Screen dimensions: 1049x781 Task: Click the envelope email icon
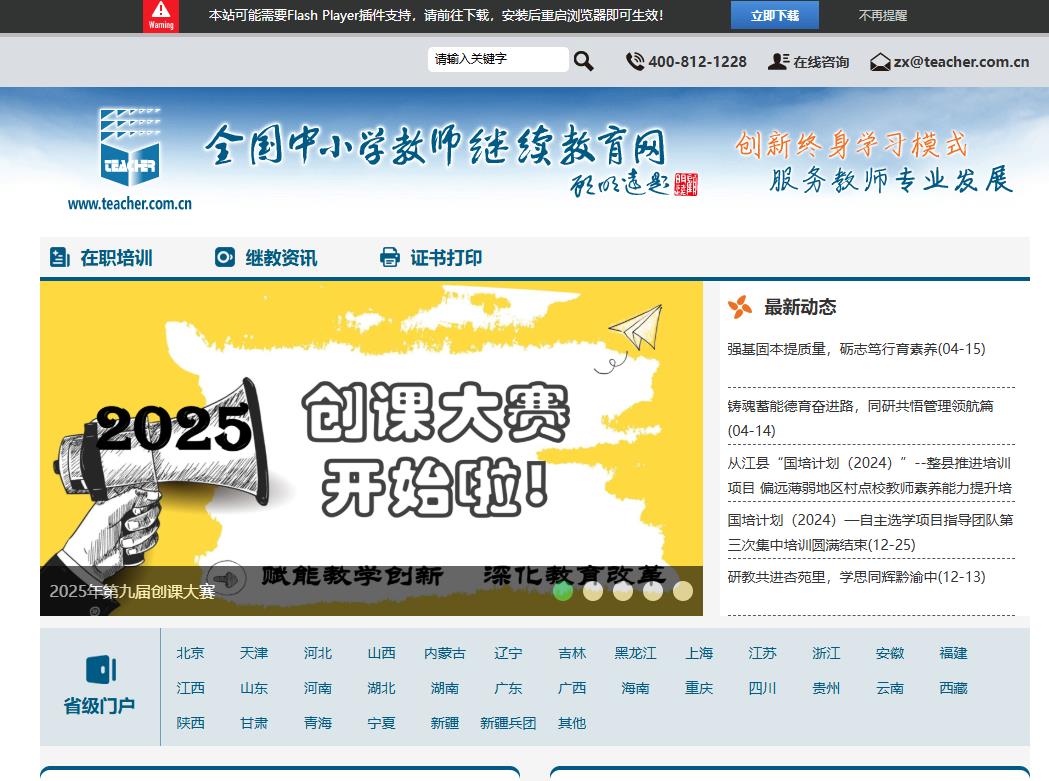[880, 62]
